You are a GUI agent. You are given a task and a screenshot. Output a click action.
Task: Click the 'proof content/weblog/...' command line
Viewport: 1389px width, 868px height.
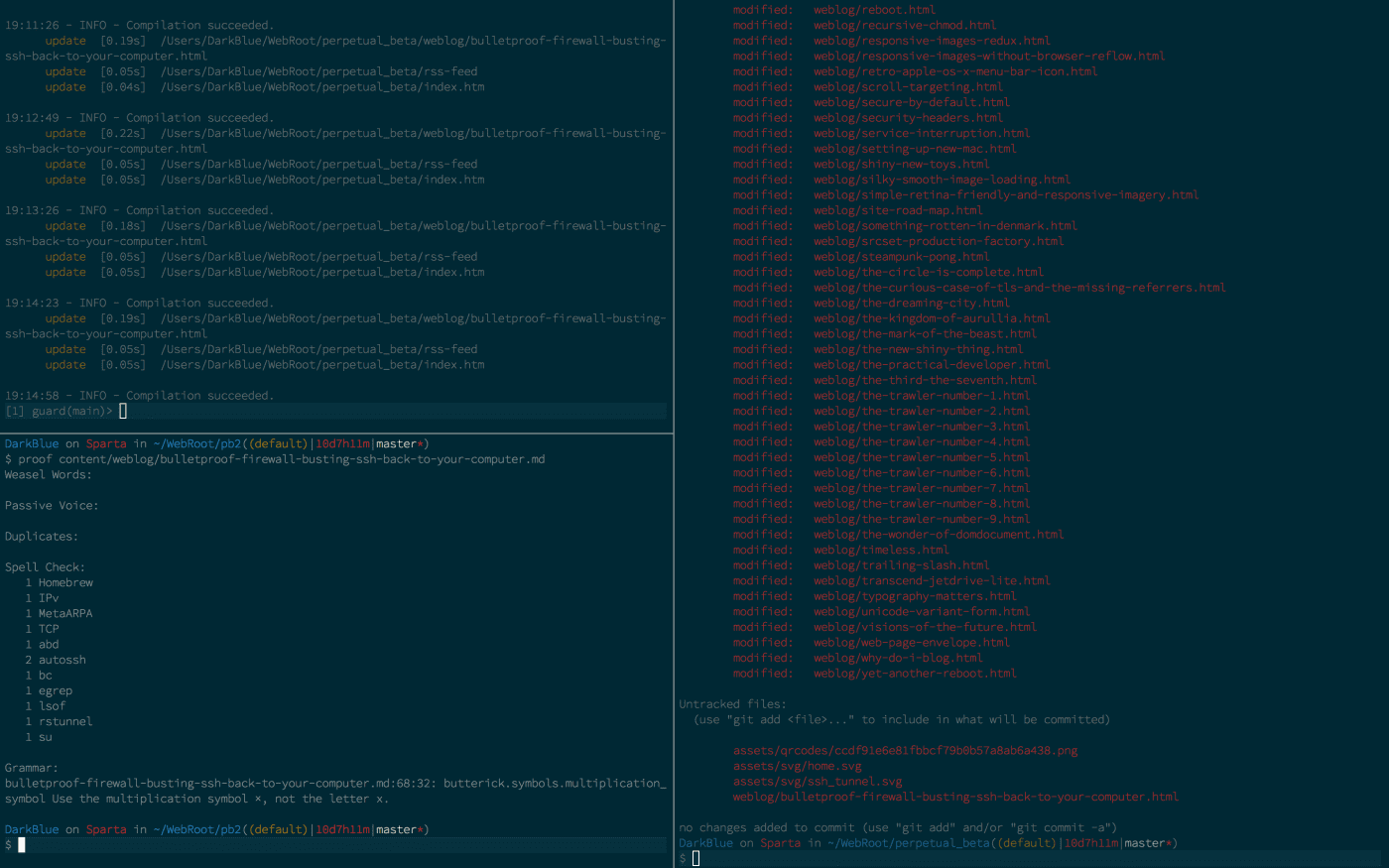coord(275,459)
